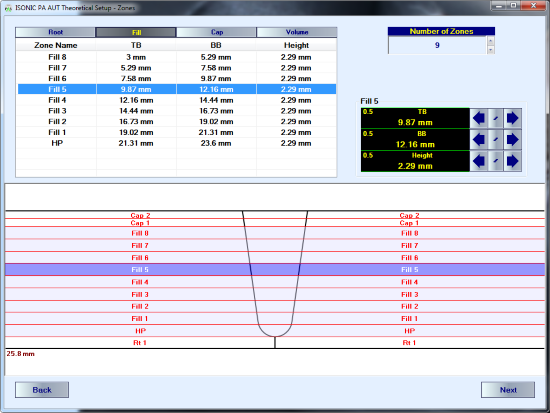Select the Fill 8 row in table

(177, 57)
